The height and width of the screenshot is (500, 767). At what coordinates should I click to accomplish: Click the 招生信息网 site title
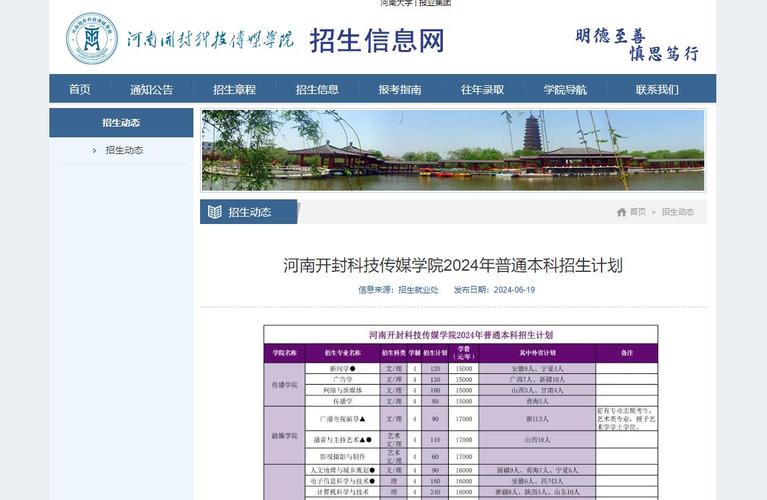click(x=377, y=40)
